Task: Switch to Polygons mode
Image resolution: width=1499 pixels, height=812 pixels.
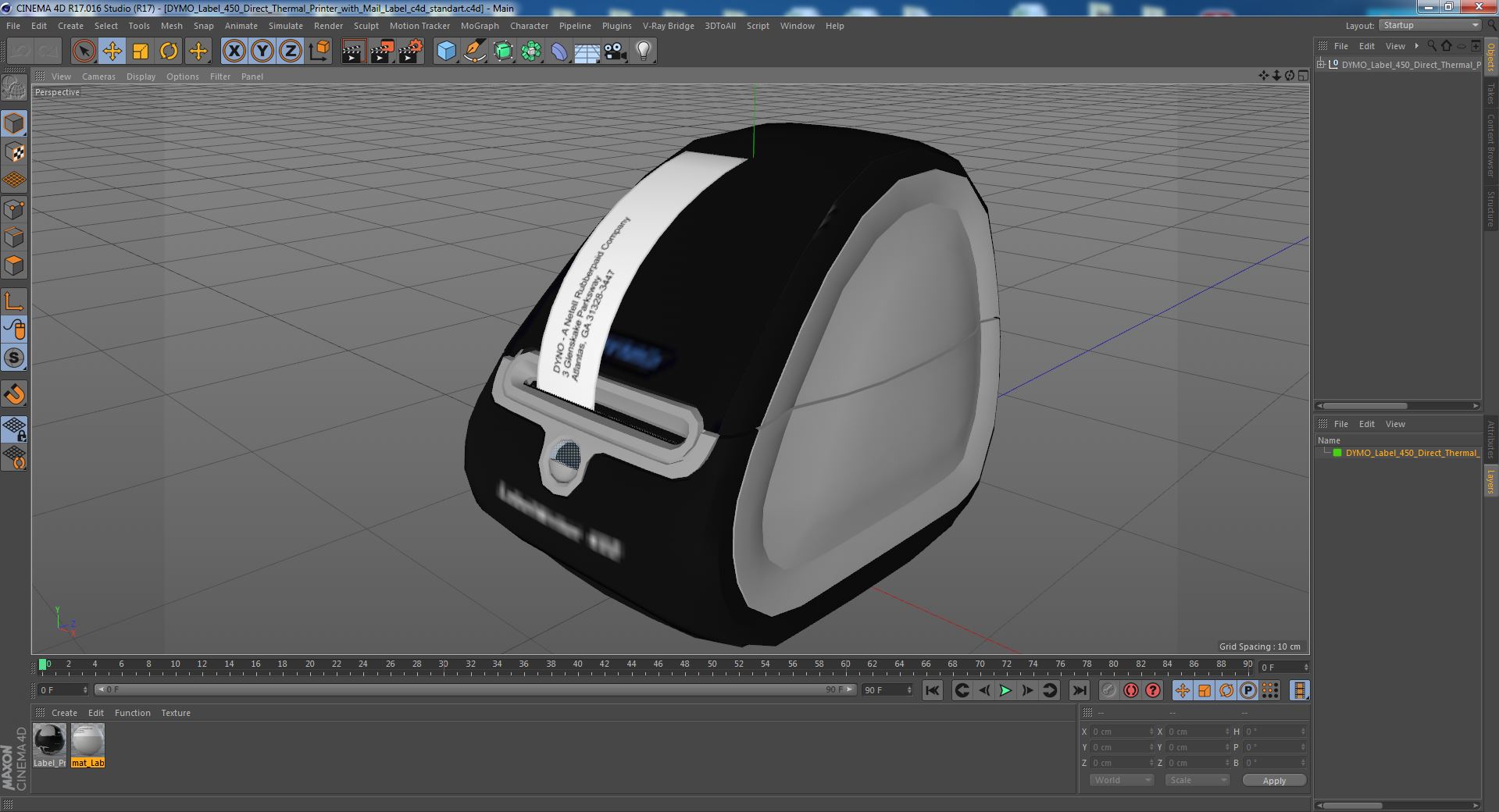Action: 14,265
